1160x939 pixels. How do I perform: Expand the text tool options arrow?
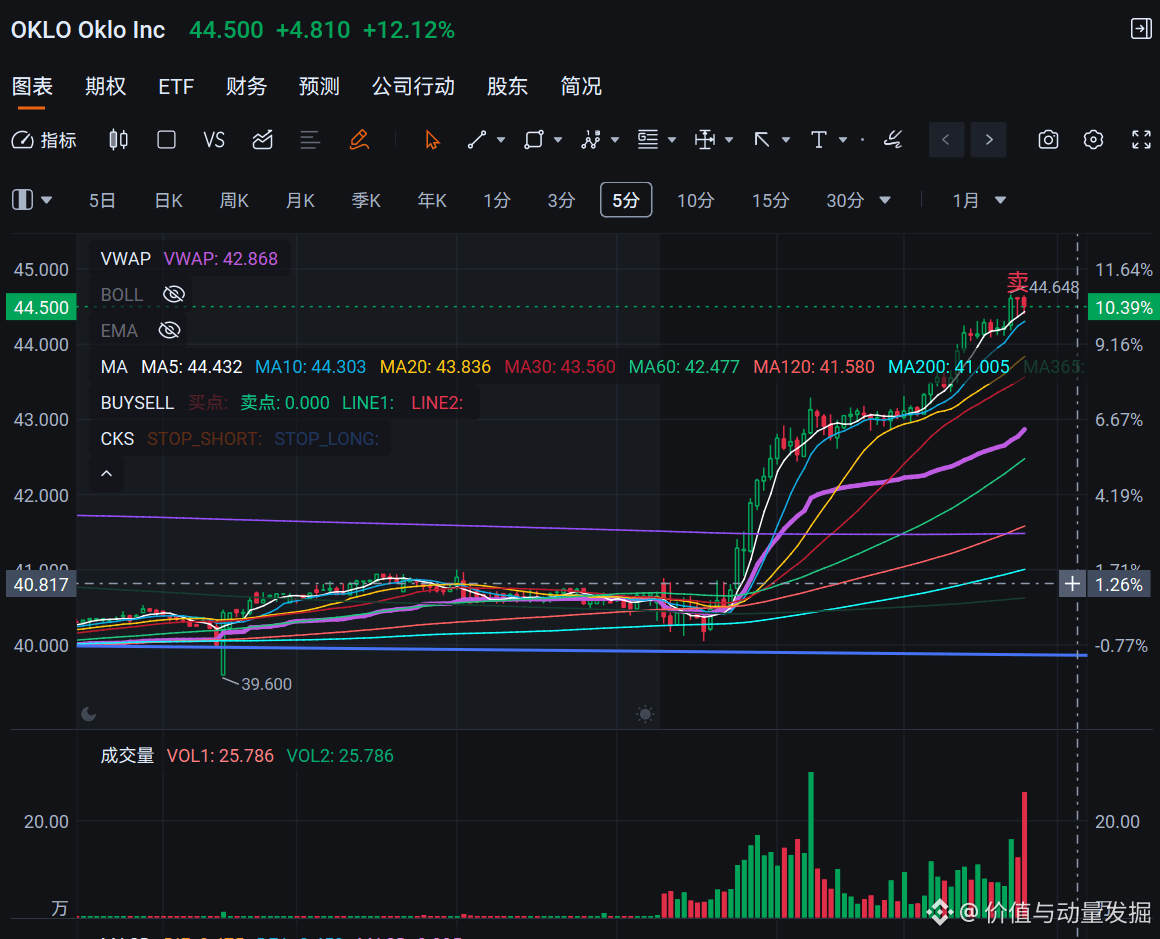coord(843,140)
